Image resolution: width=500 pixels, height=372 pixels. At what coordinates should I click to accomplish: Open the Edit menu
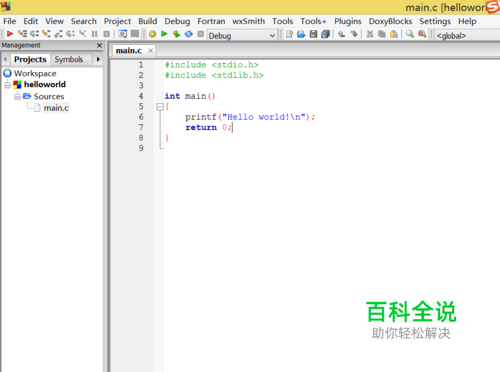[x=31, y=21]
